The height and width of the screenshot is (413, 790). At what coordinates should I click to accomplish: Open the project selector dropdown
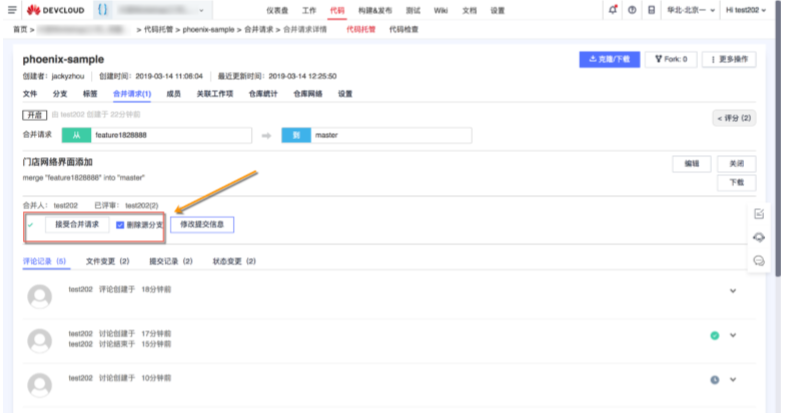pos(160,10)
